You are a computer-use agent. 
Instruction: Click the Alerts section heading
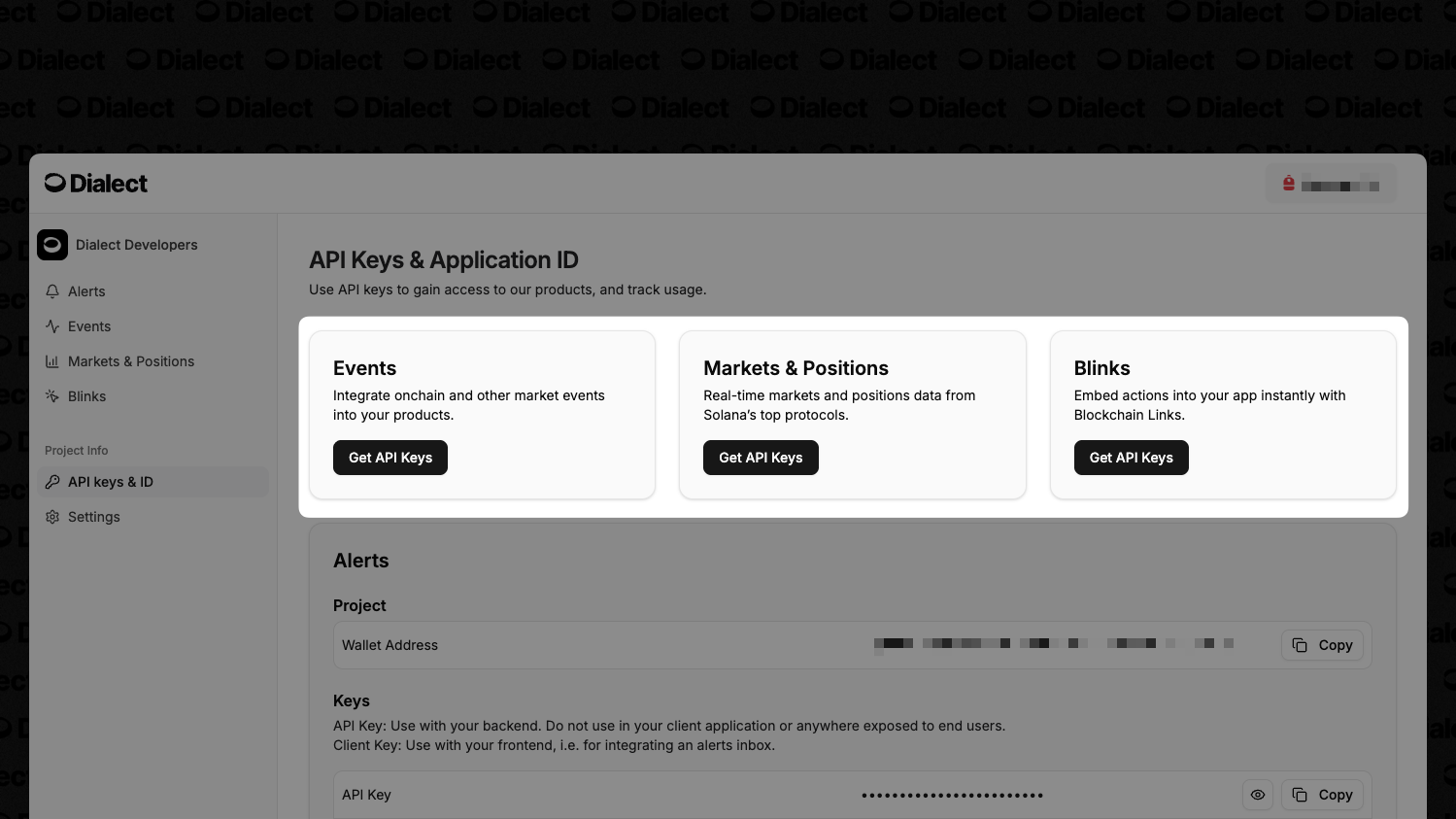click(361, 561)
